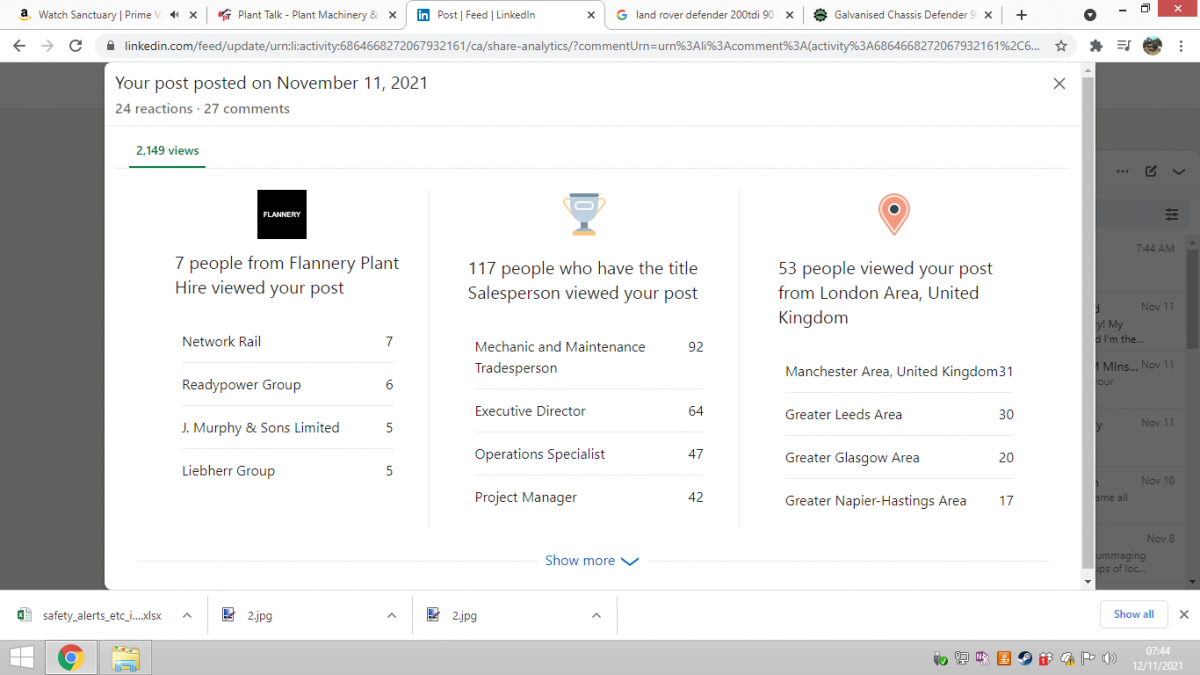
Task: Expand analytics with Show more
Action: [592, 561]
